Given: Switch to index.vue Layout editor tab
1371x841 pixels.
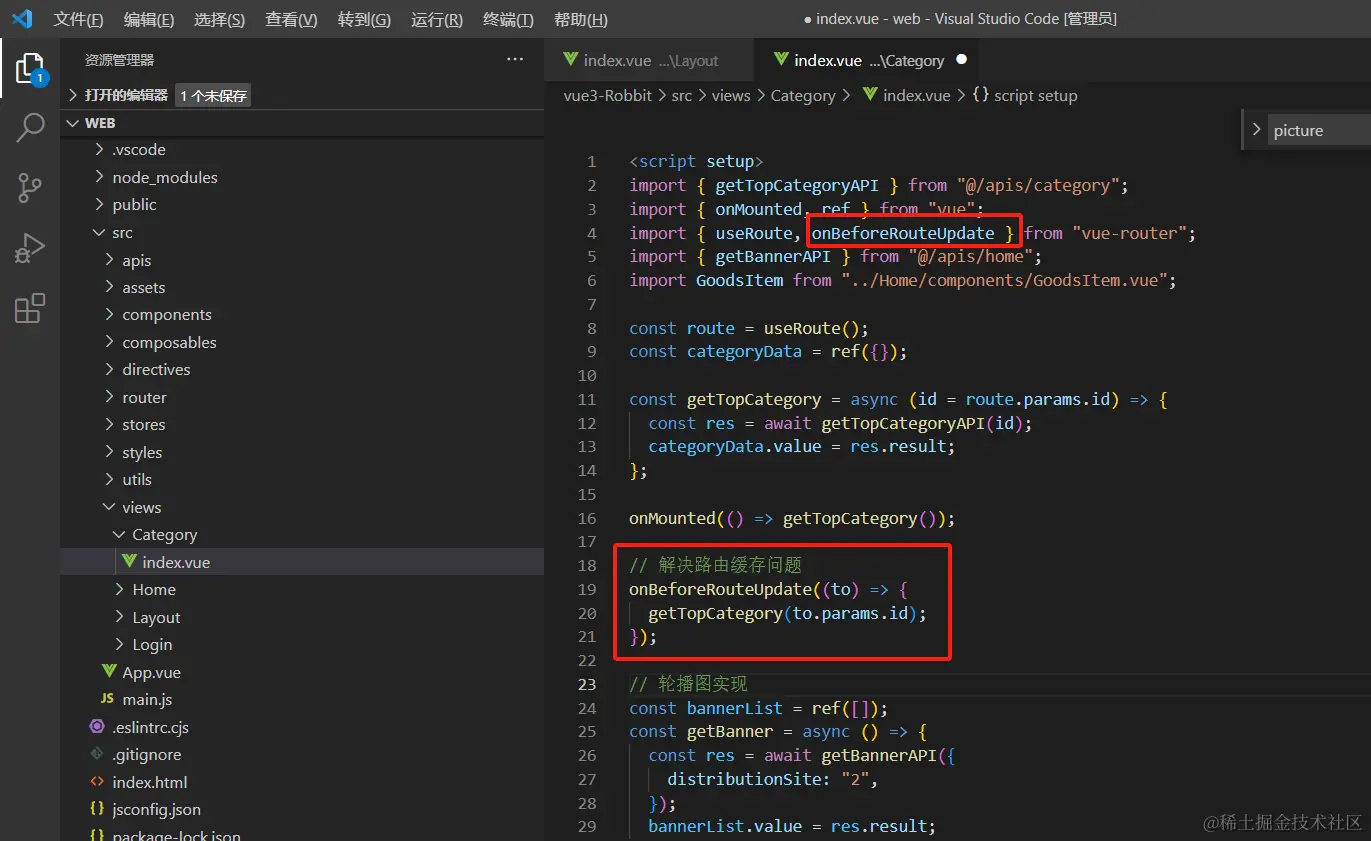Looking at the screenshot, I should click(649, 60).
